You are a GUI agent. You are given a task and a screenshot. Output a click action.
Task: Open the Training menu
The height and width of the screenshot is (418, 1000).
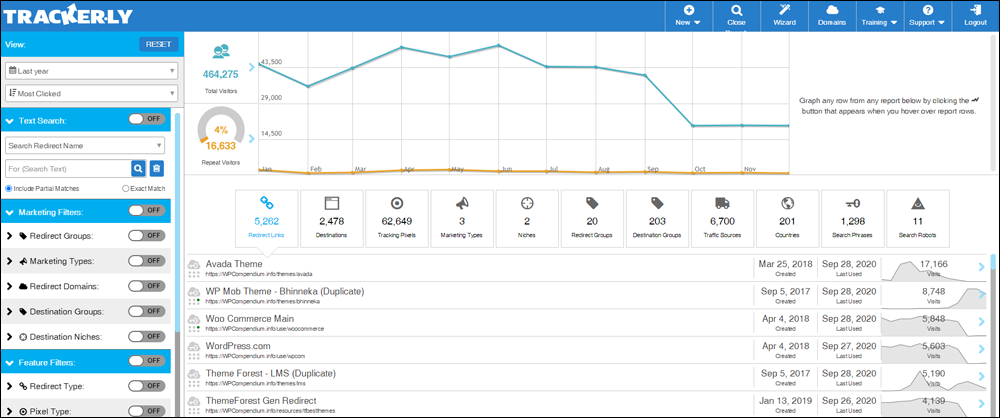point(879,16)
